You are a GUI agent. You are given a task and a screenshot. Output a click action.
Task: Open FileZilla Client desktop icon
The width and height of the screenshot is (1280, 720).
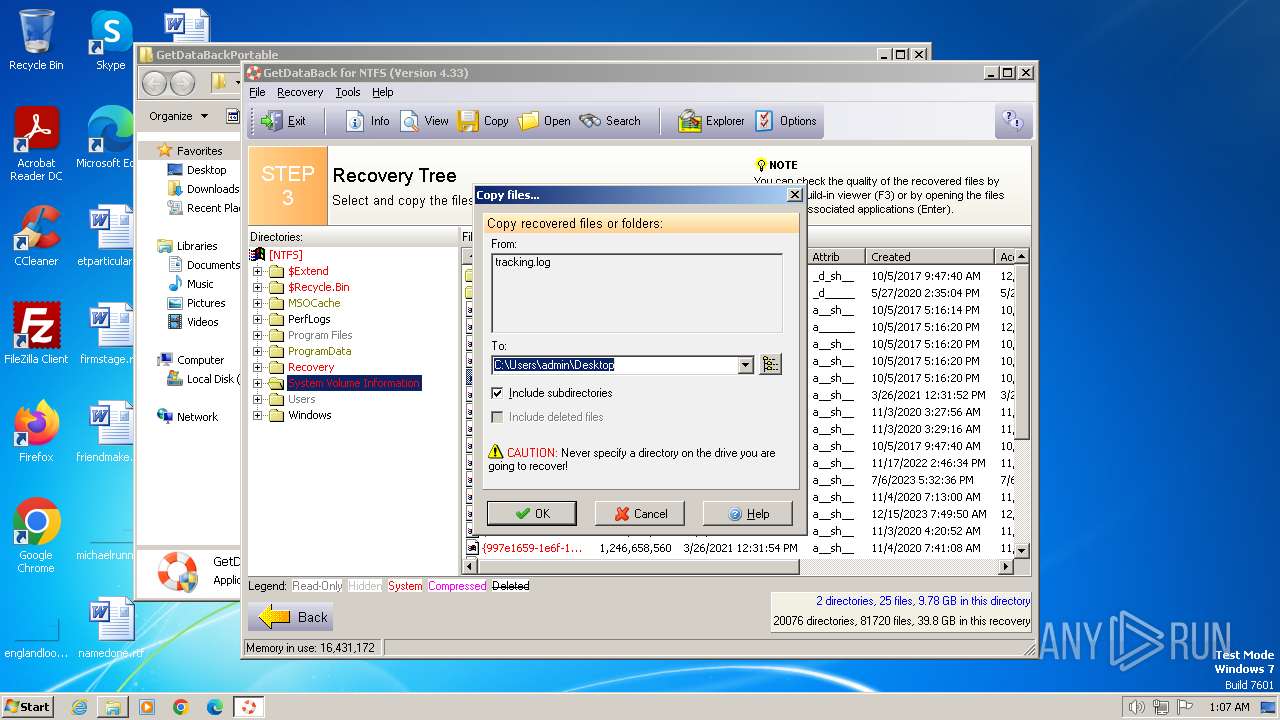(36, 333)
